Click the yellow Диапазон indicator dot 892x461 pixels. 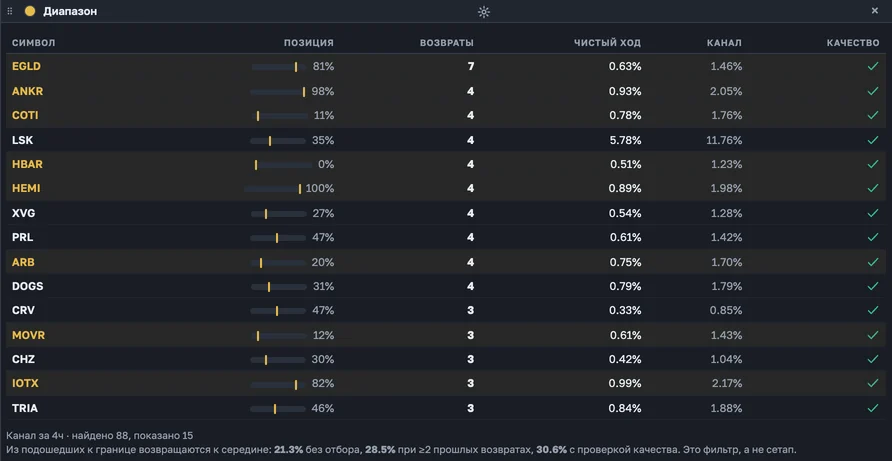30,11
